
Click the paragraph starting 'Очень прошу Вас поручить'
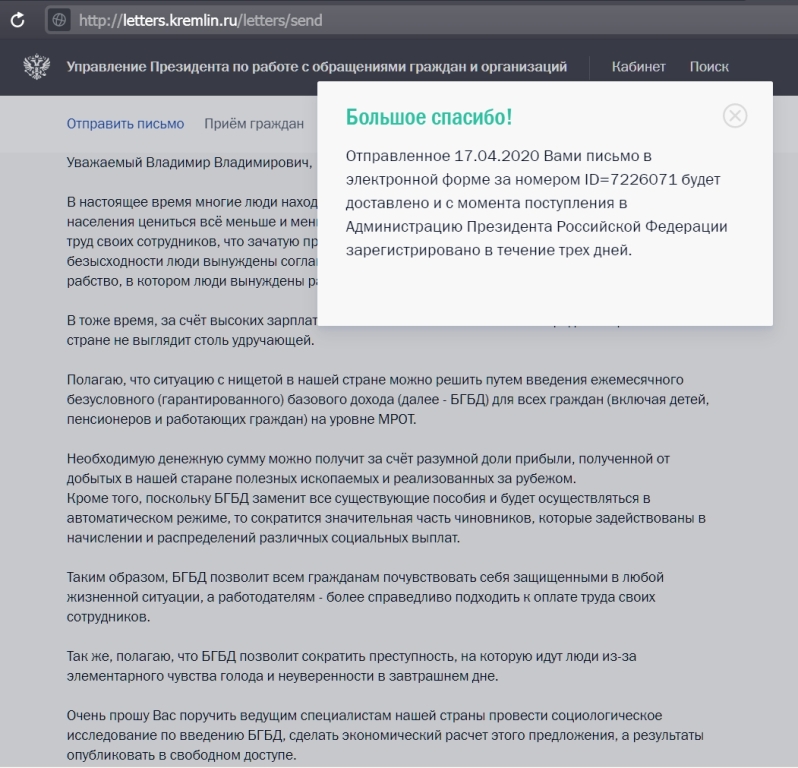tap(384, 735)
